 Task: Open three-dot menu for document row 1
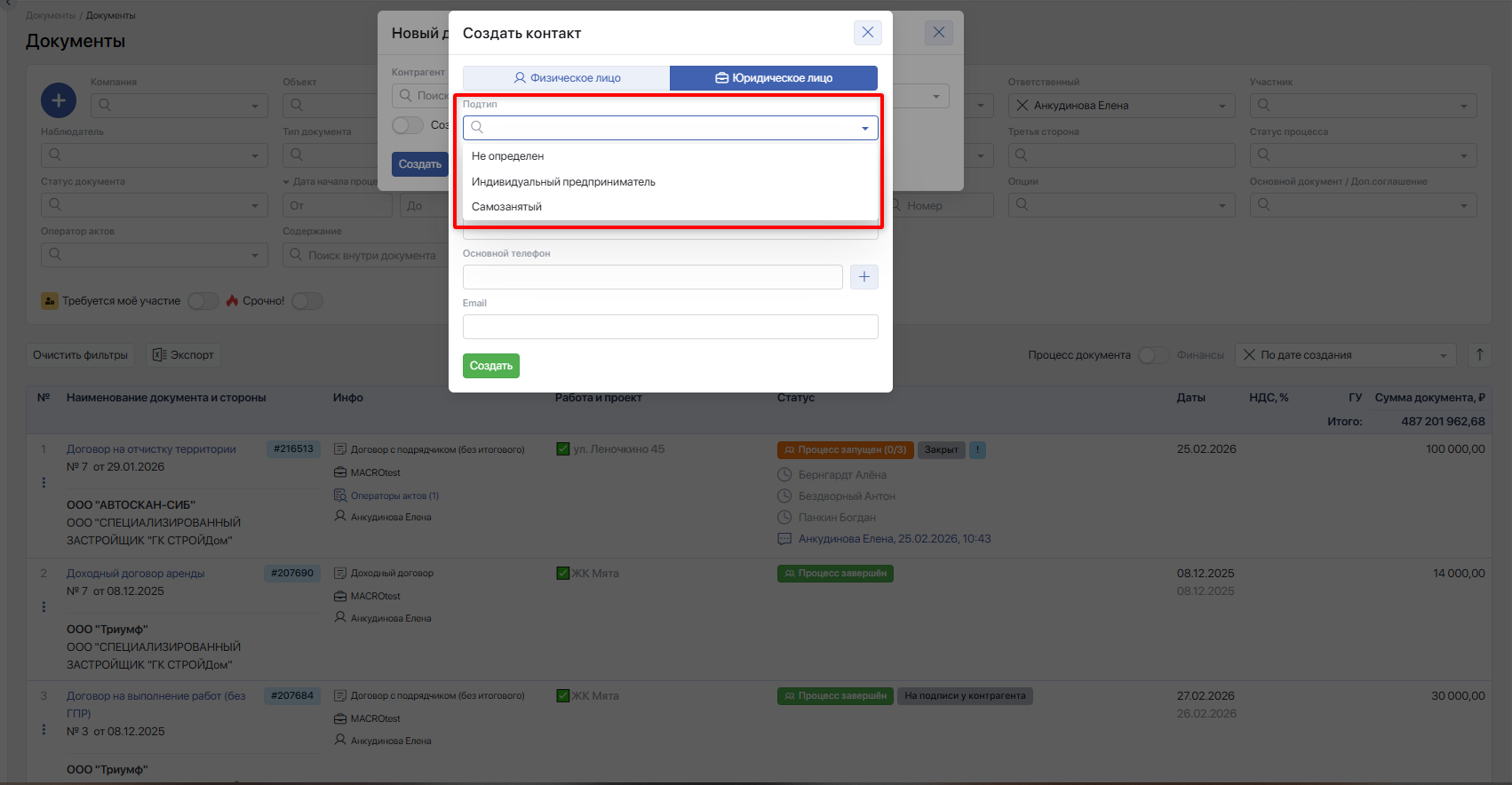tap(44, 483)
